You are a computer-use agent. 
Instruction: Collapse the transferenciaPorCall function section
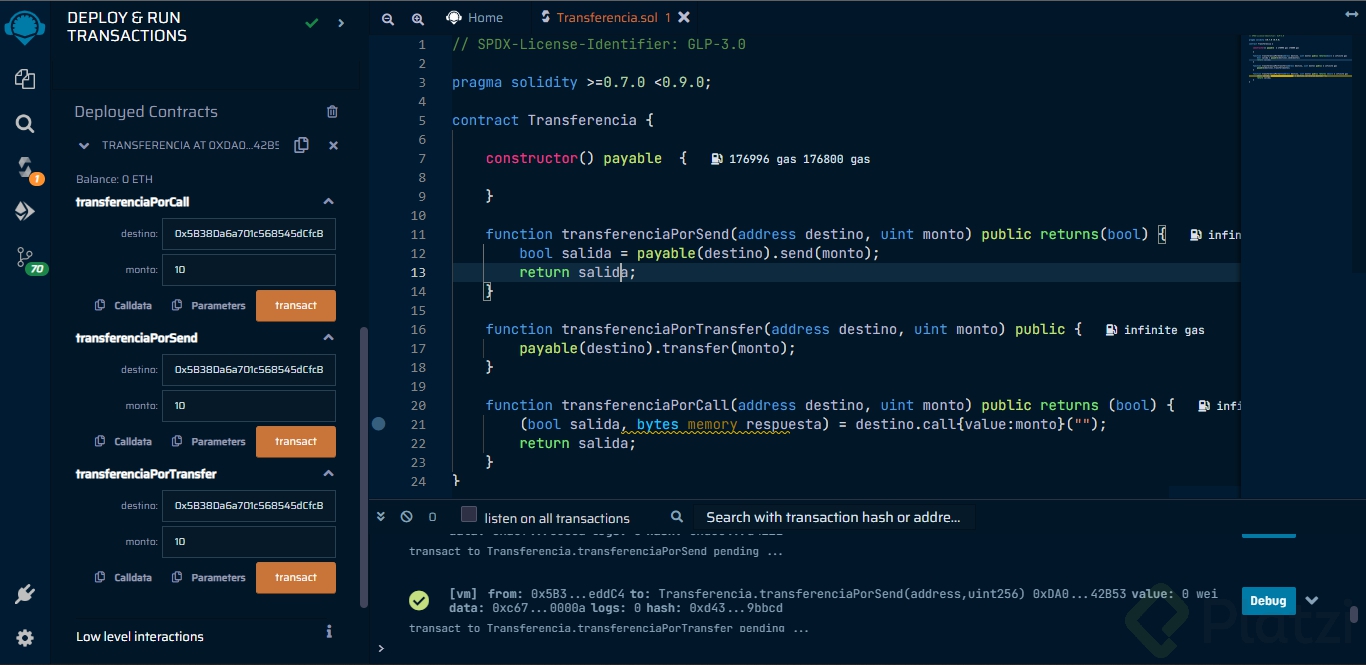click(x=328, y=202)
